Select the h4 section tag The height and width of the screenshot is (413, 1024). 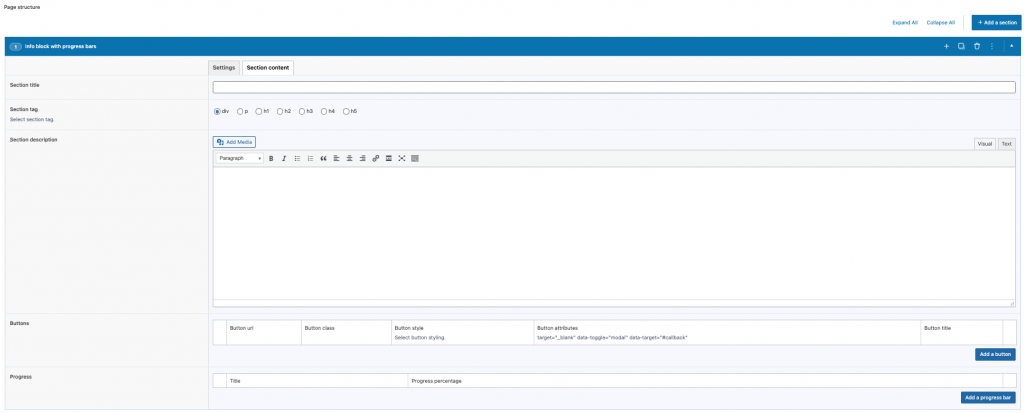pyautogui.click(x=324, y=111)
